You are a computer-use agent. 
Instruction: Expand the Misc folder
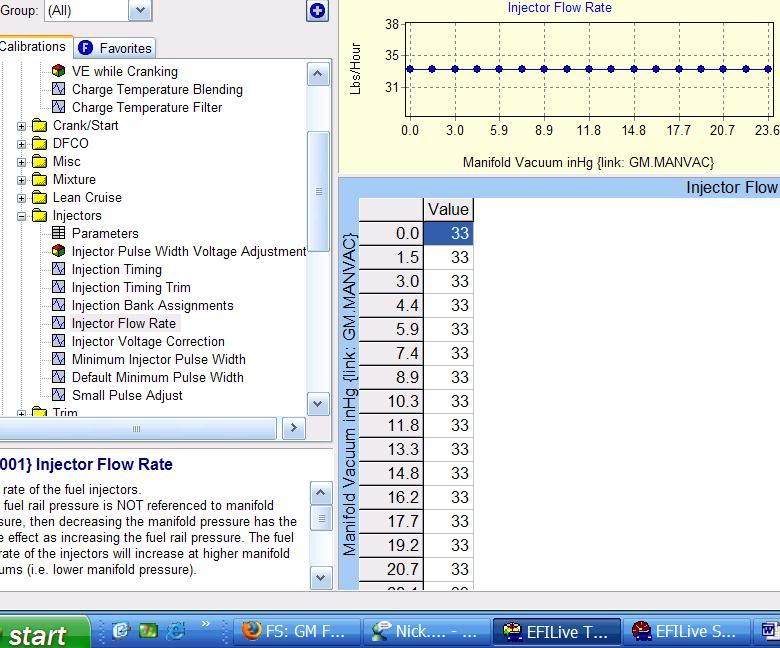tap(21, 162)
